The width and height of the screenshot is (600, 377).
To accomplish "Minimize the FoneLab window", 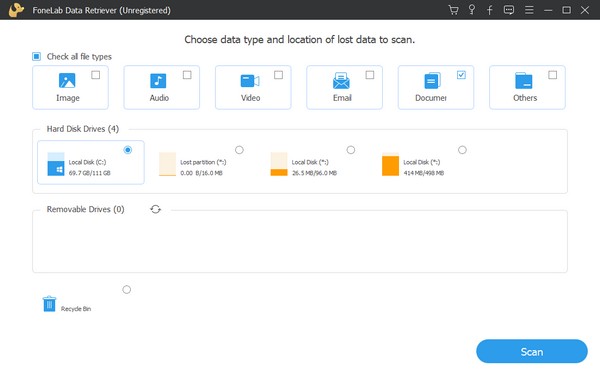I will click(548, 10).
